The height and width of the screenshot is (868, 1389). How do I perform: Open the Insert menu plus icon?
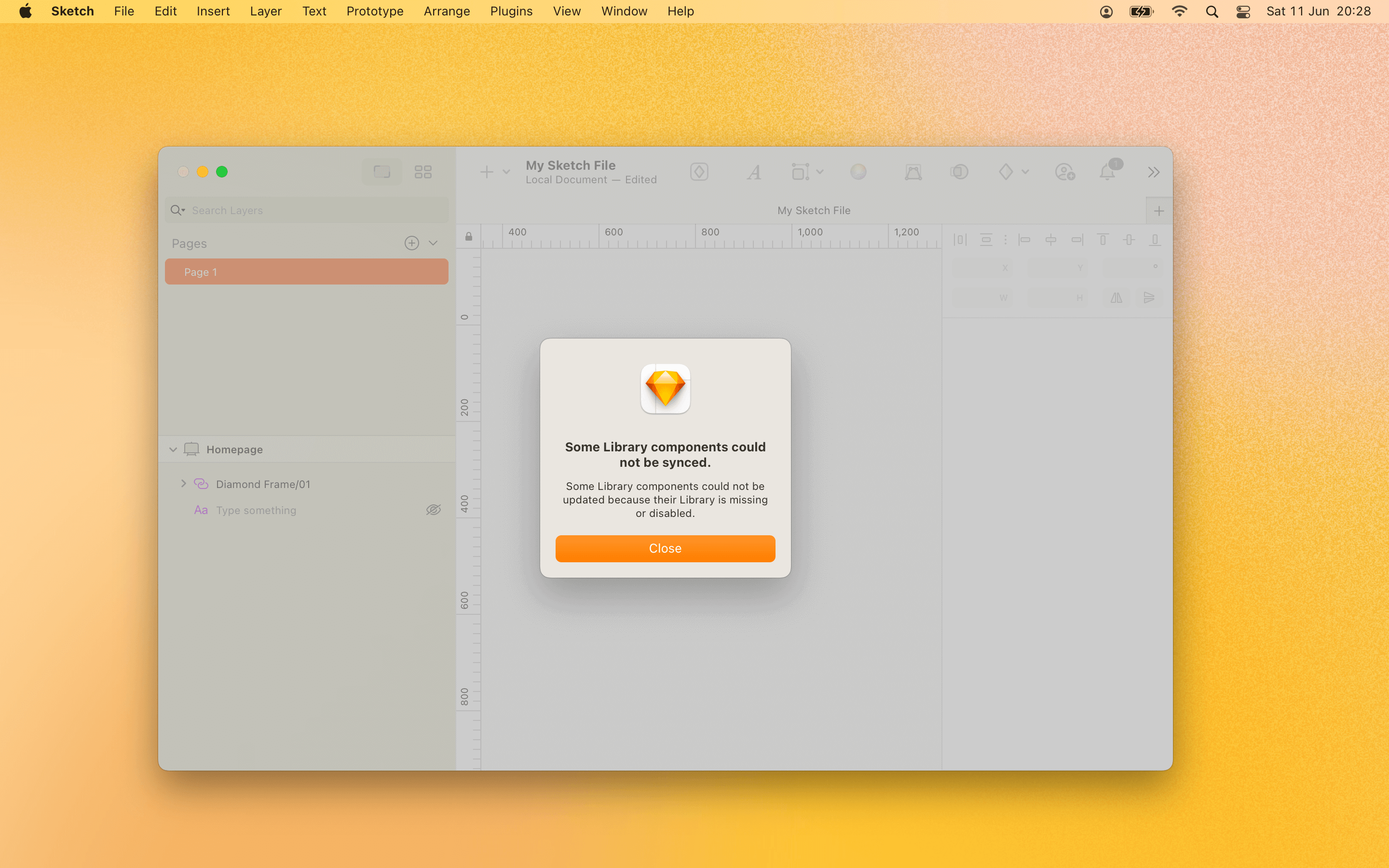click(487, 171)
